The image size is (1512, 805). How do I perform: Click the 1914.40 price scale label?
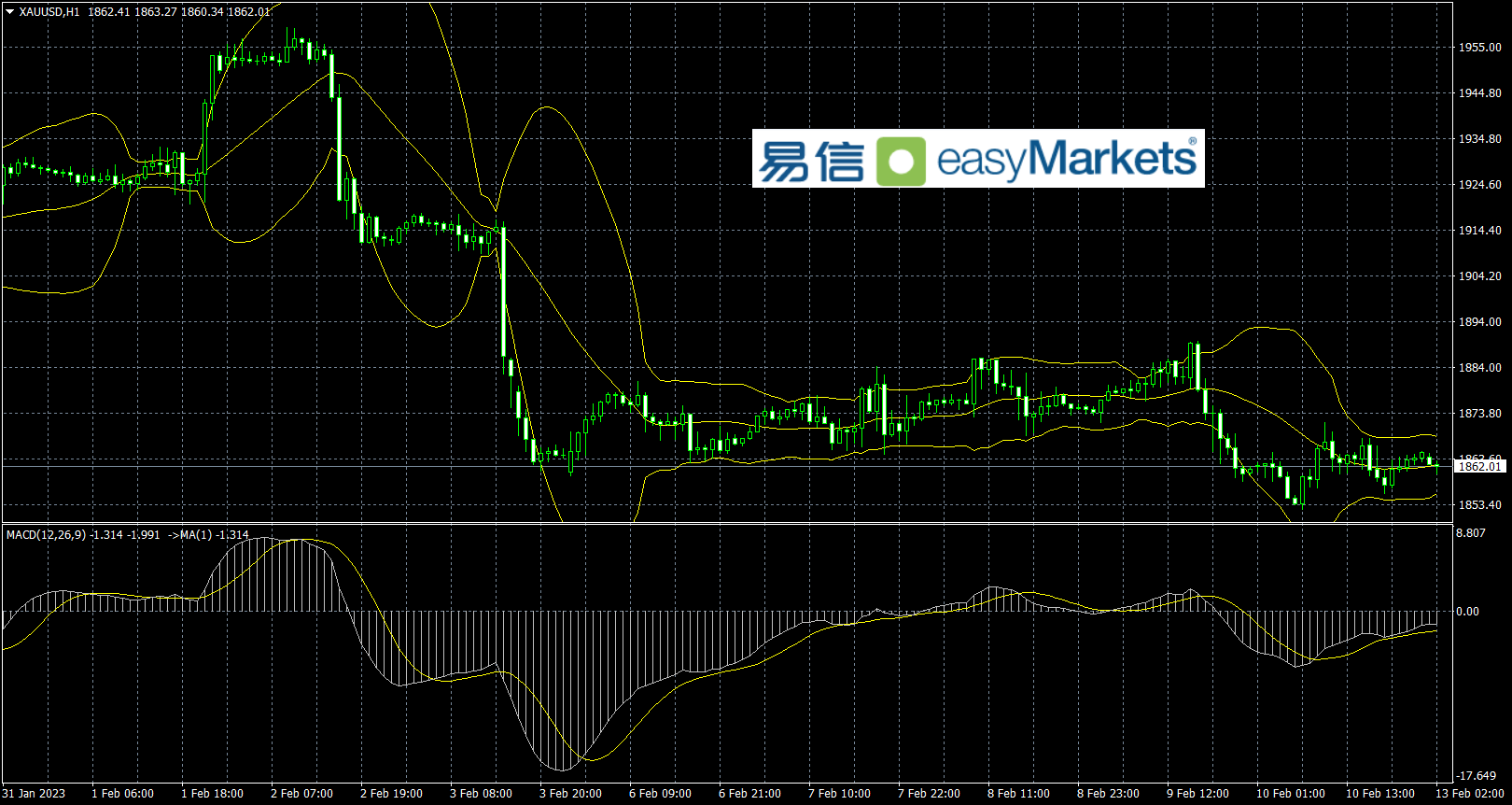(1480, 231)
